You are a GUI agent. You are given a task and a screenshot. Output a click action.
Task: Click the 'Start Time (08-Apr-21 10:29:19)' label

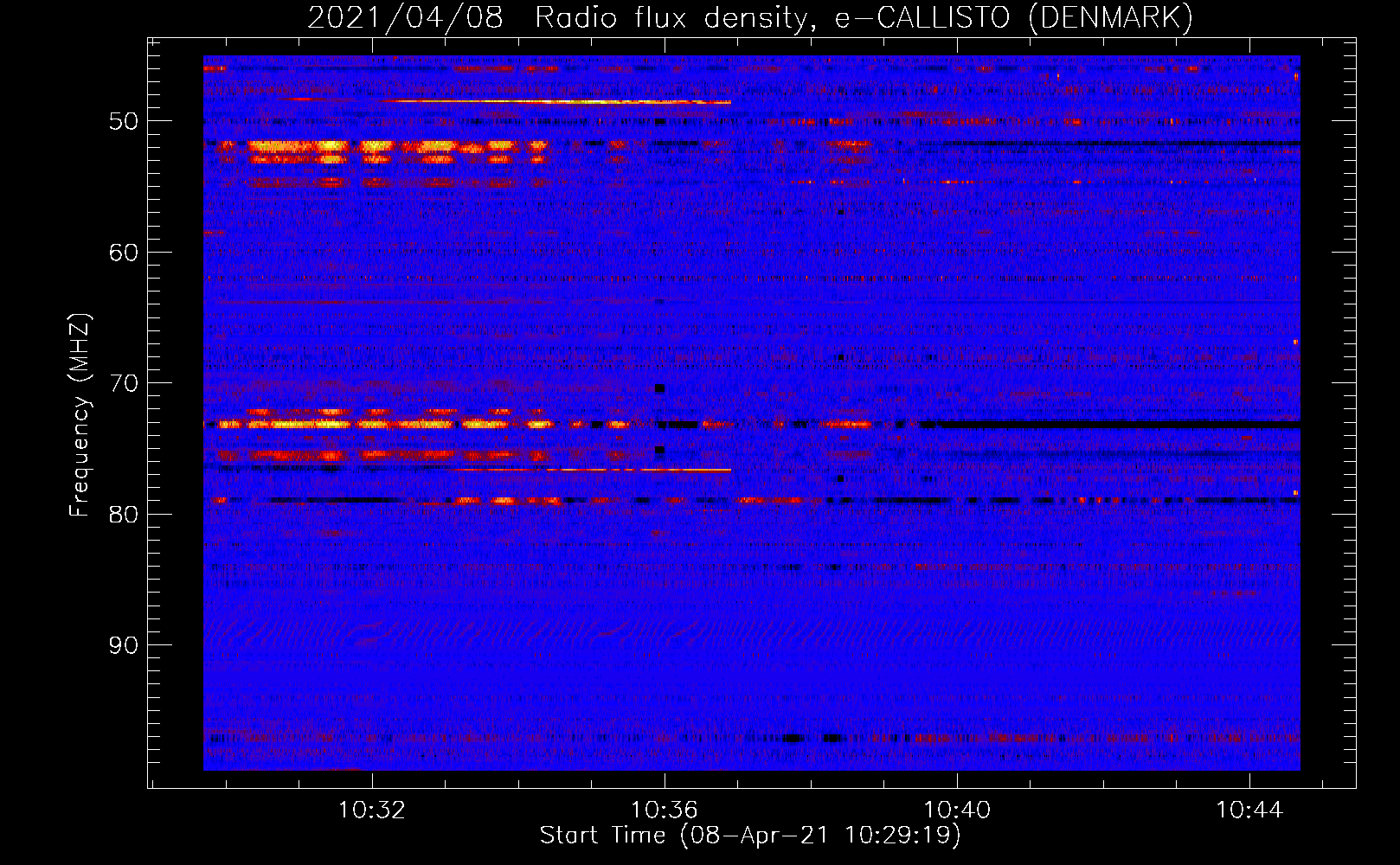point(750,835)
